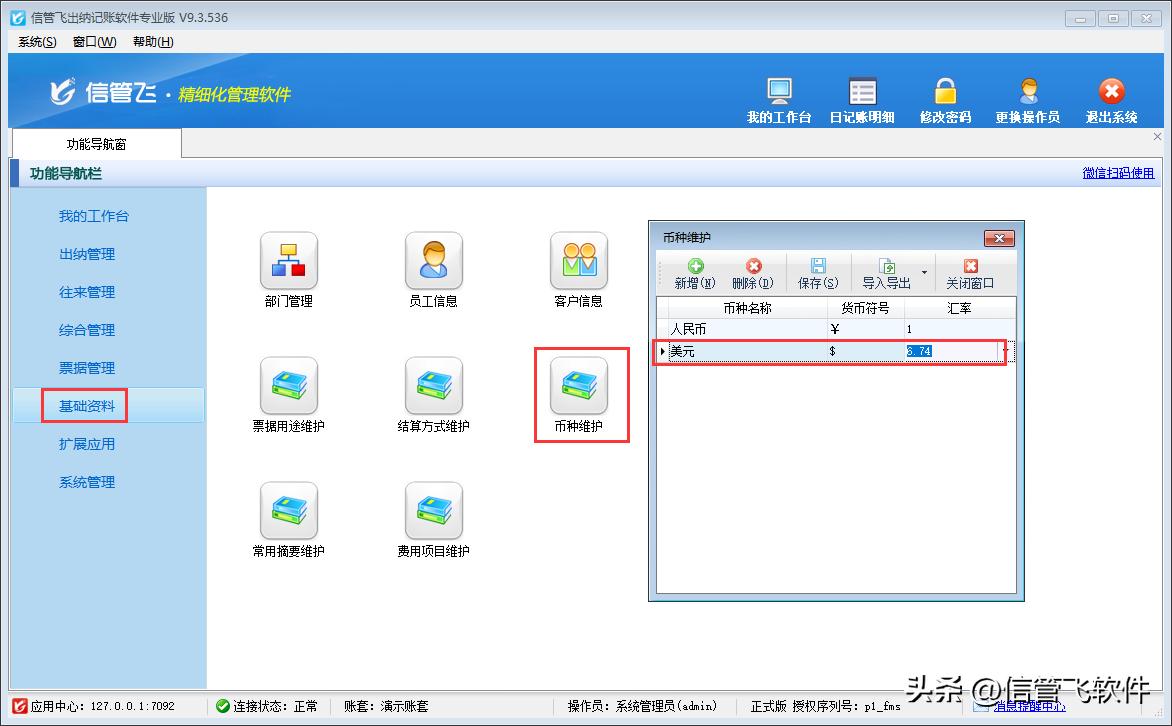Screen dimensions: 1172x726
Task: Click the row indicator arrow beside 美元
Action: click(x=662, y=351)
